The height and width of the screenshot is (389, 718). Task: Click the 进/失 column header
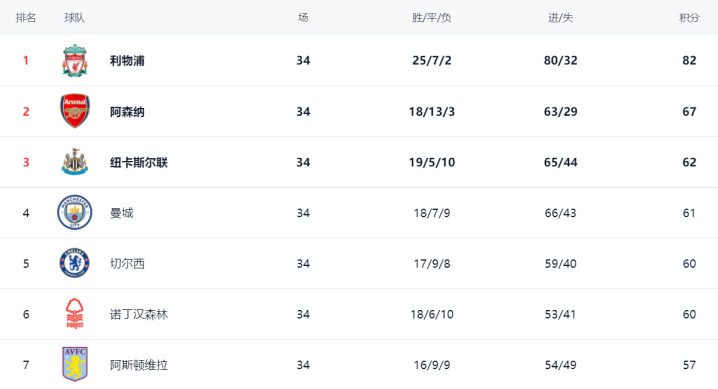[x=560, y=17]
